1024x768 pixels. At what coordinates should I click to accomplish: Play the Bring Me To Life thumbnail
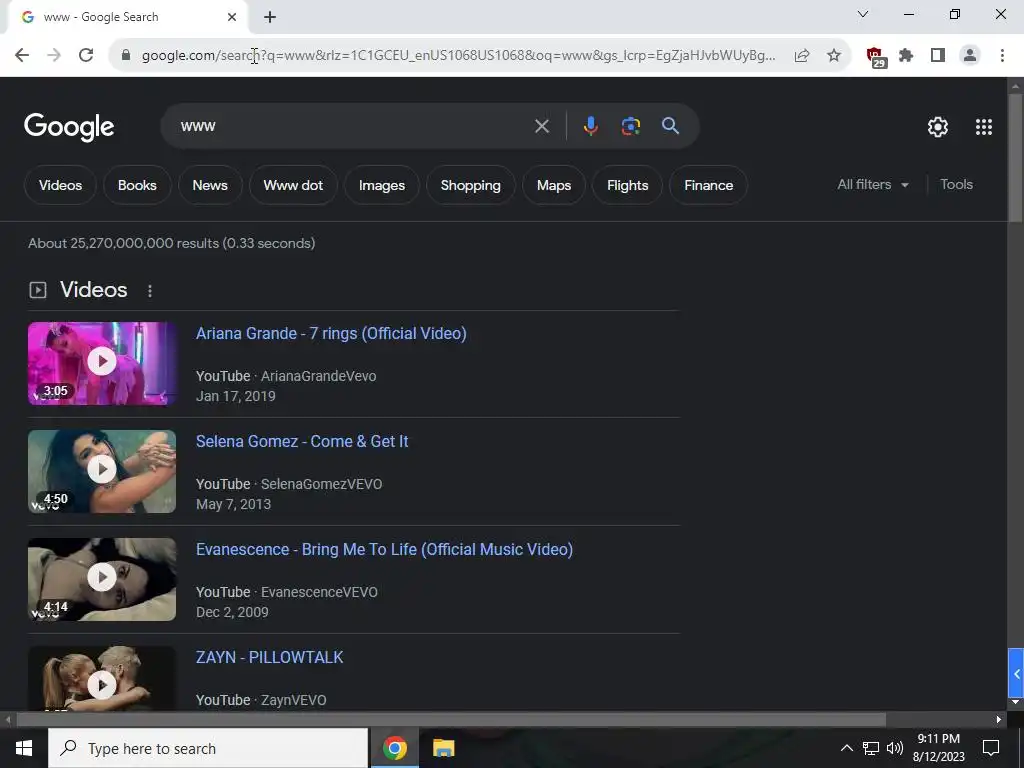[102, 579]
